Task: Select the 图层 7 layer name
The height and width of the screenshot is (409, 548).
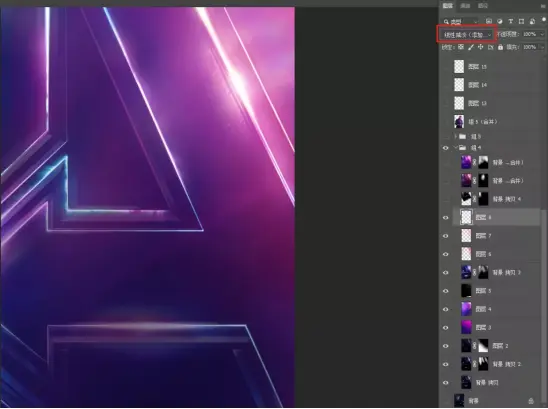Action: (x=483, y=236)
